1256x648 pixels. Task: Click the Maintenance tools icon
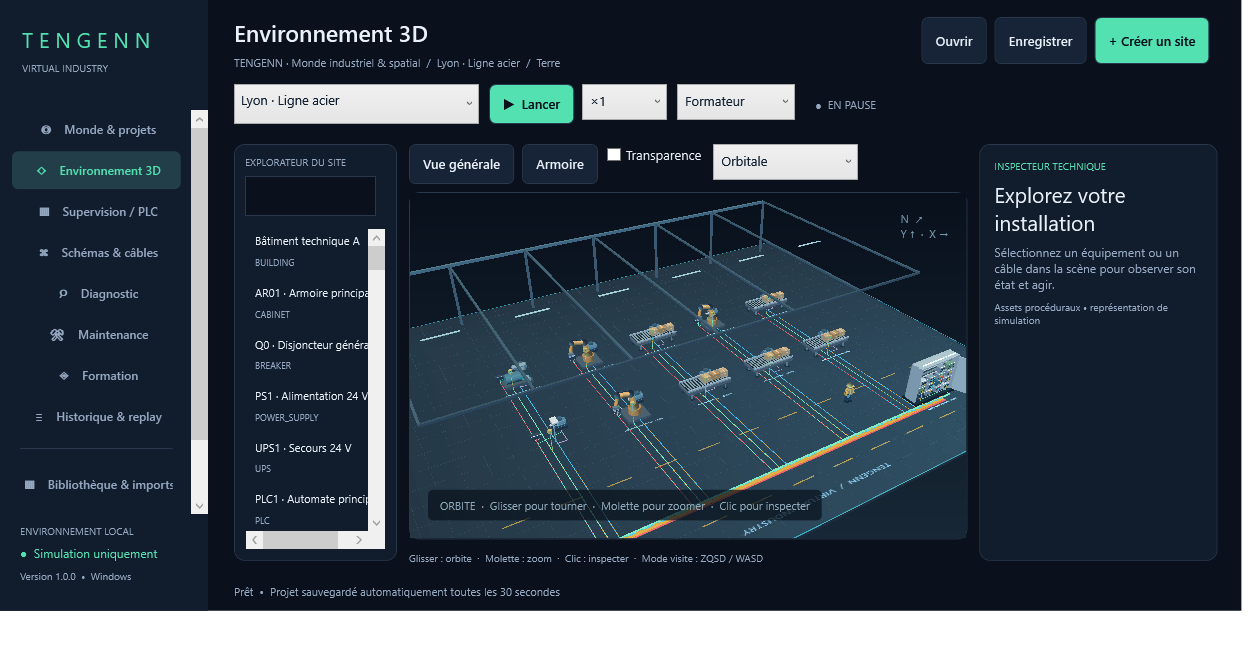pos(57,335)
